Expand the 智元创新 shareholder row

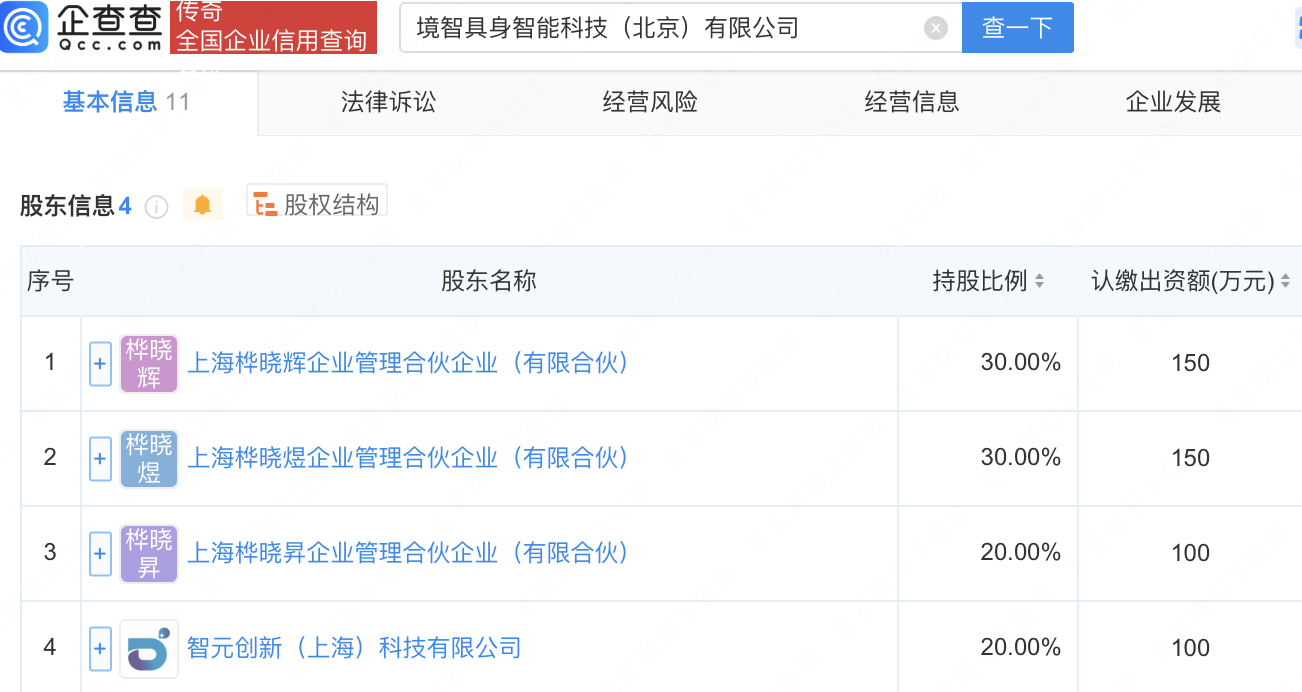[100, 649]
